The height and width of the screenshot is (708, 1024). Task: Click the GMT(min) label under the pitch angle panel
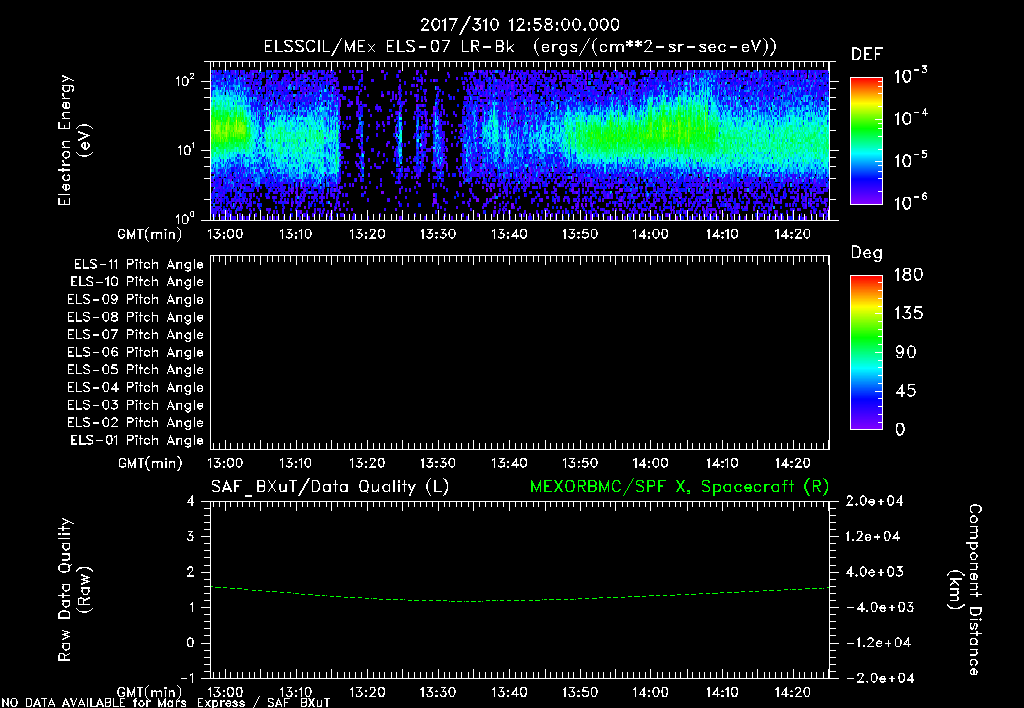(150, 464)
